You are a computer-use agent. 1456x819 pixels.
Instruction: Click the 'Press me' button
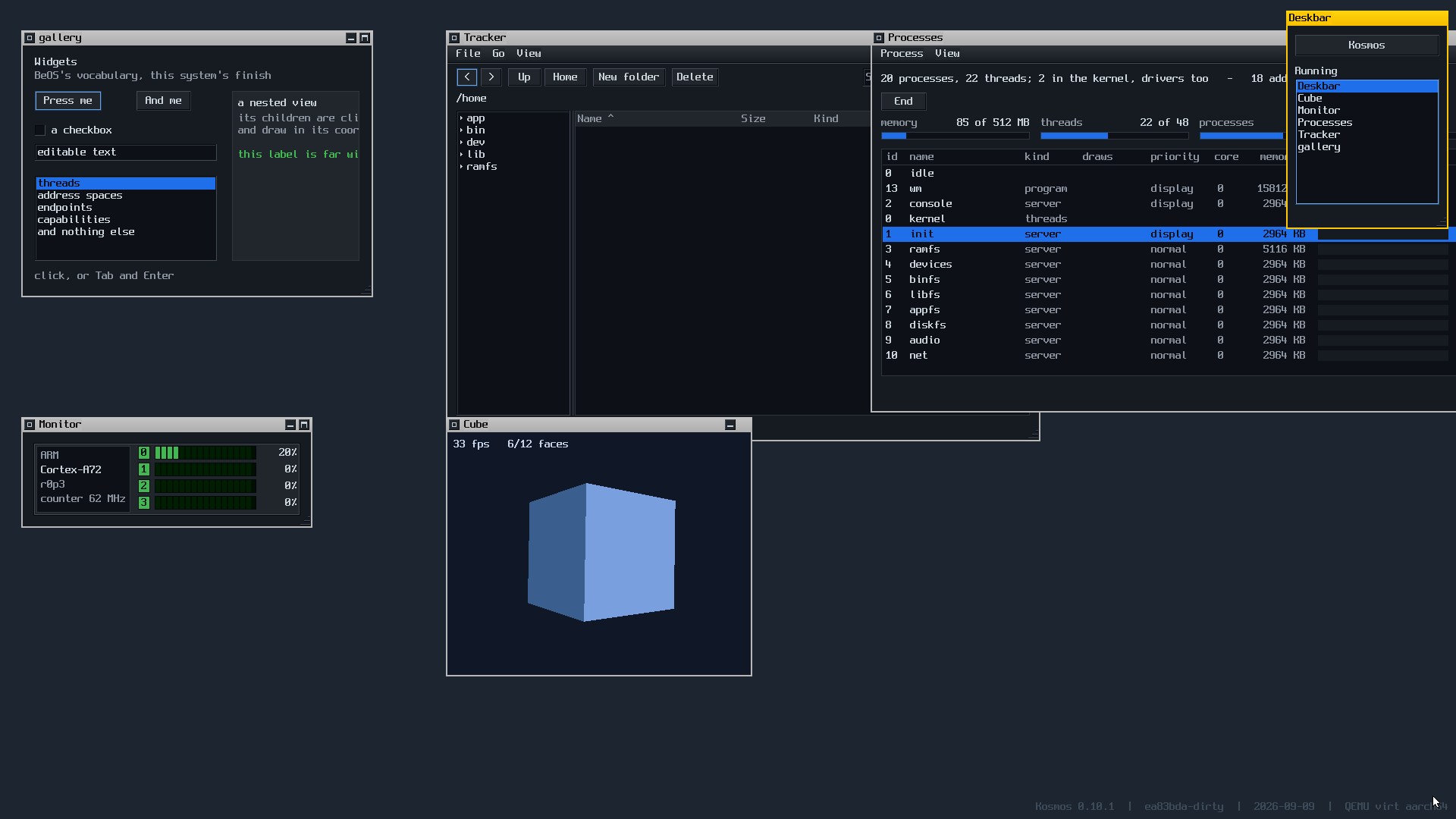coord(68,101)
